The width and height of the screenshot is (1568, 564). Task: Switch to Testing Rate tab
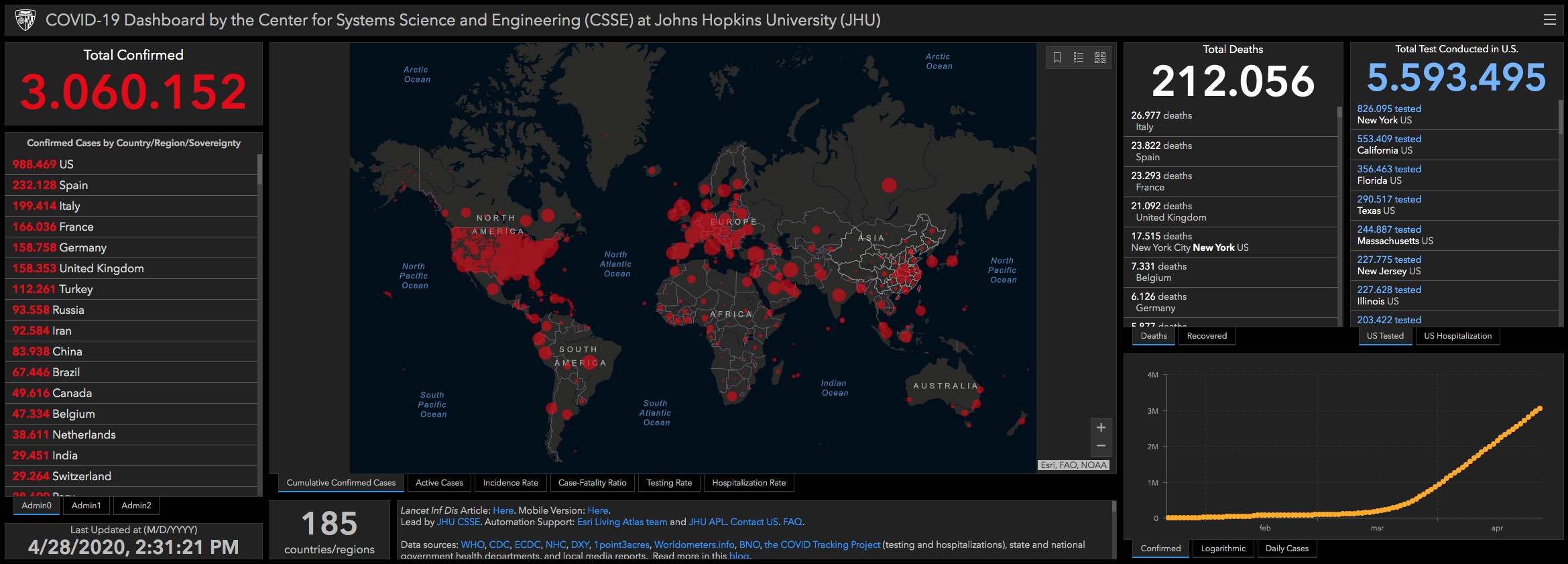tap(669, 483)
